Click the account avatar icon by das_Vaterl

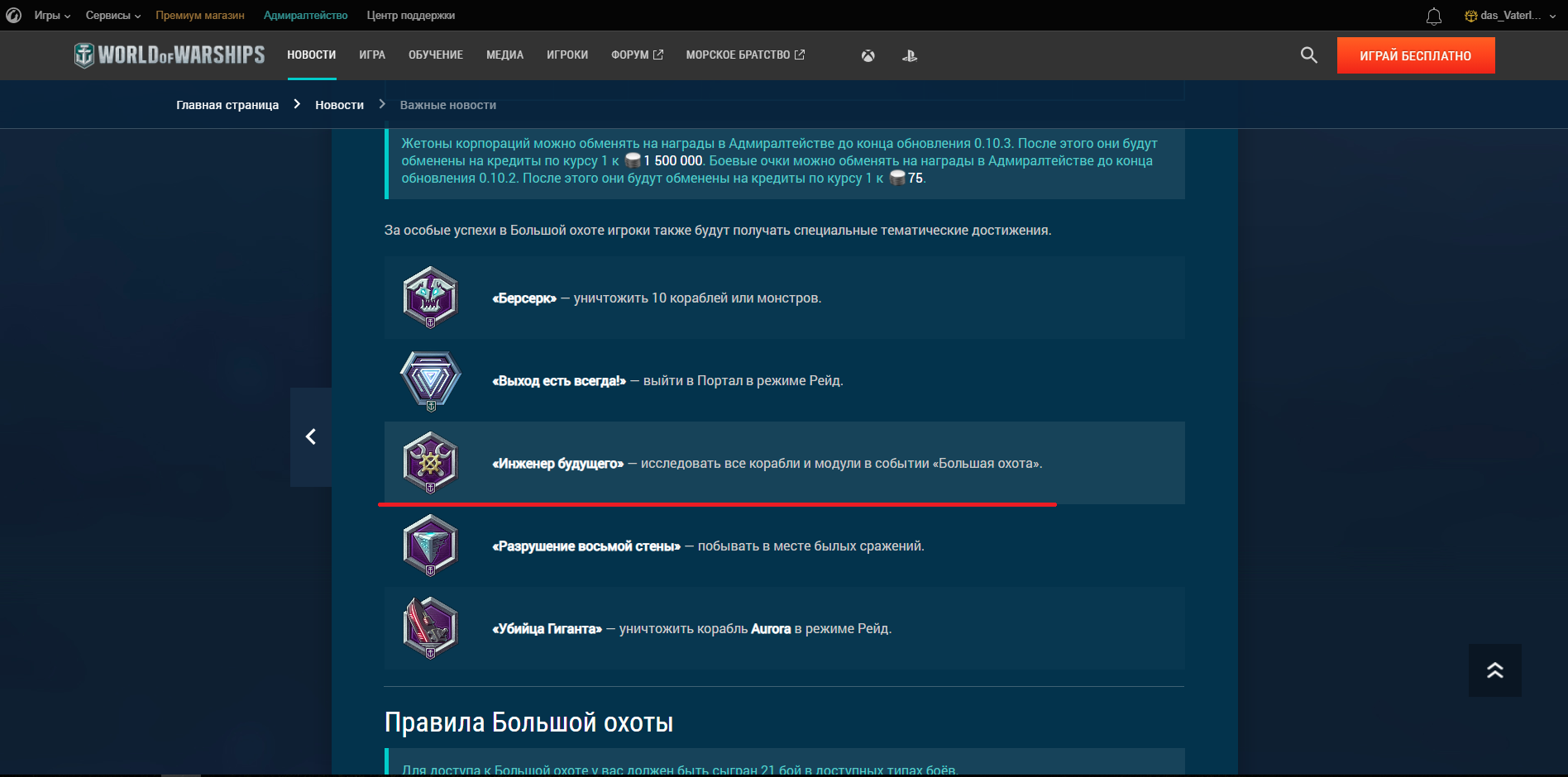point(1470,15)
